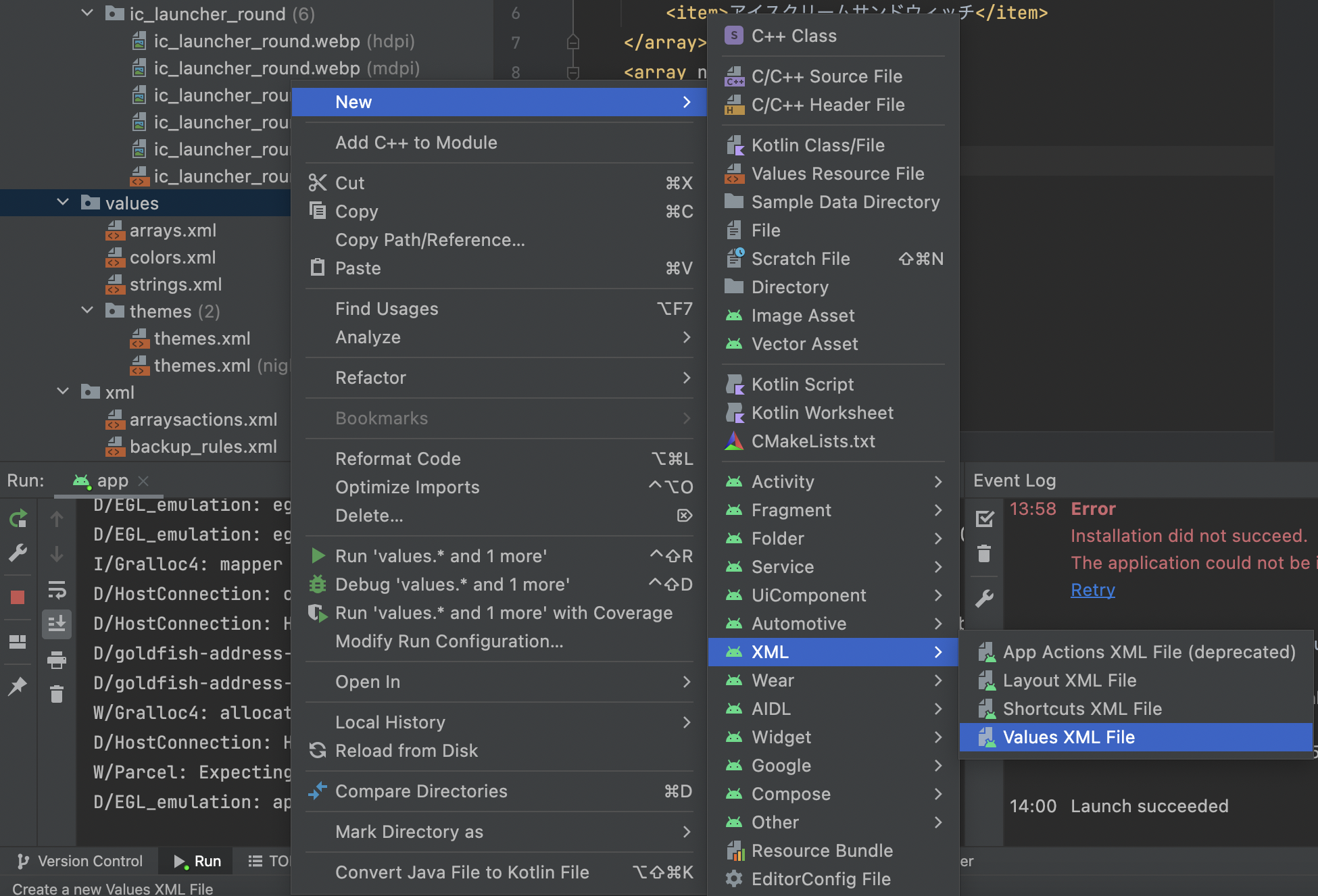The image size is (1318, 896).
Task: Clear all Event Log entries with trash icon
Action: pyautogui.click(x=985, y=554)
